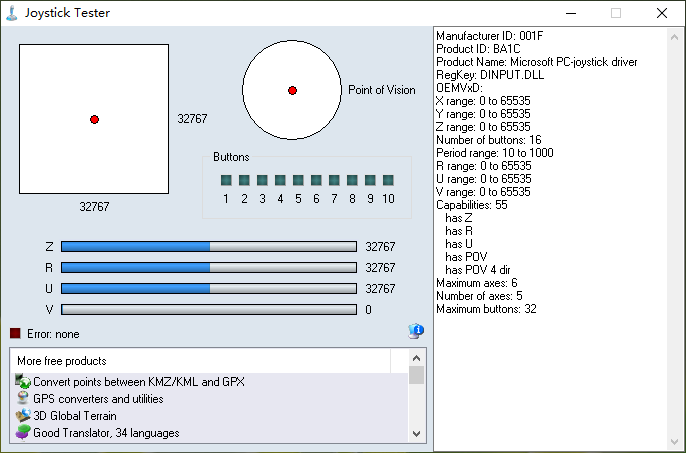Click the GPS converters and utilities icon
The width and height of the screenshot is (686, 453).
coord(23,399)
